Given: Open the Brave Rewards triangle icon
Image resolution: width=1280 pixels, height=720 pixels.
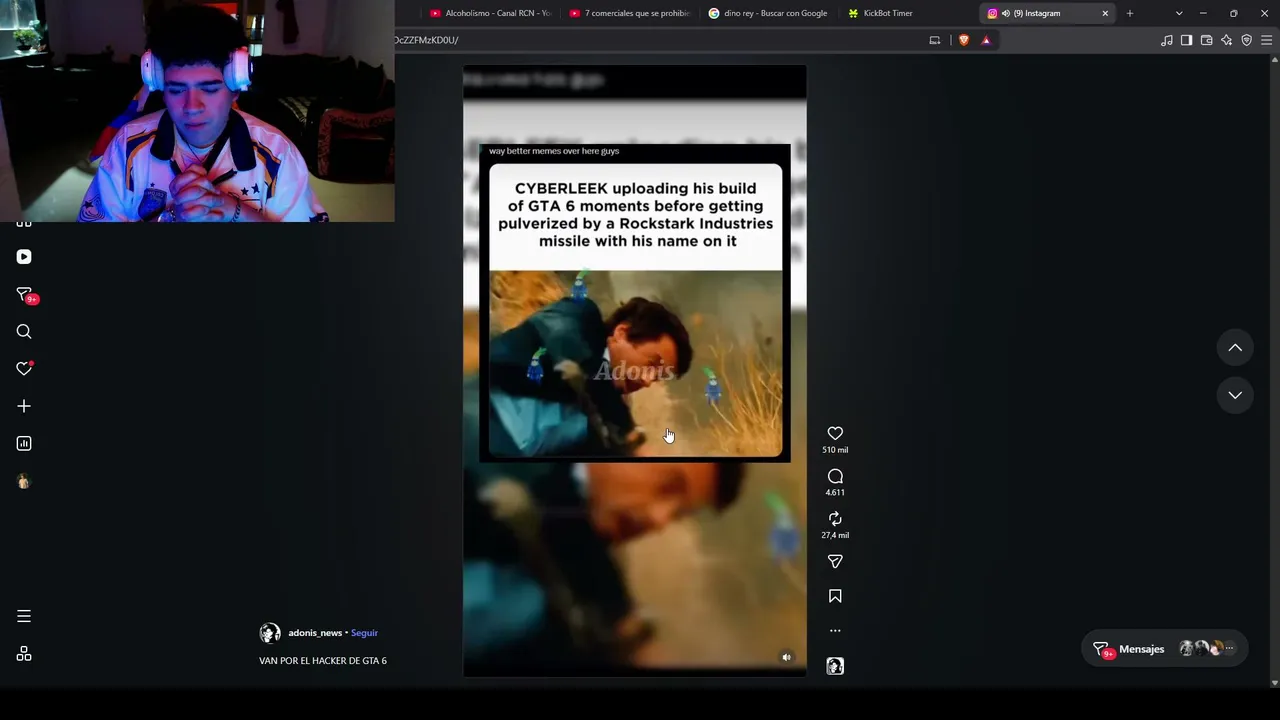Looking at the screenshot, I should tap(986, 40).
